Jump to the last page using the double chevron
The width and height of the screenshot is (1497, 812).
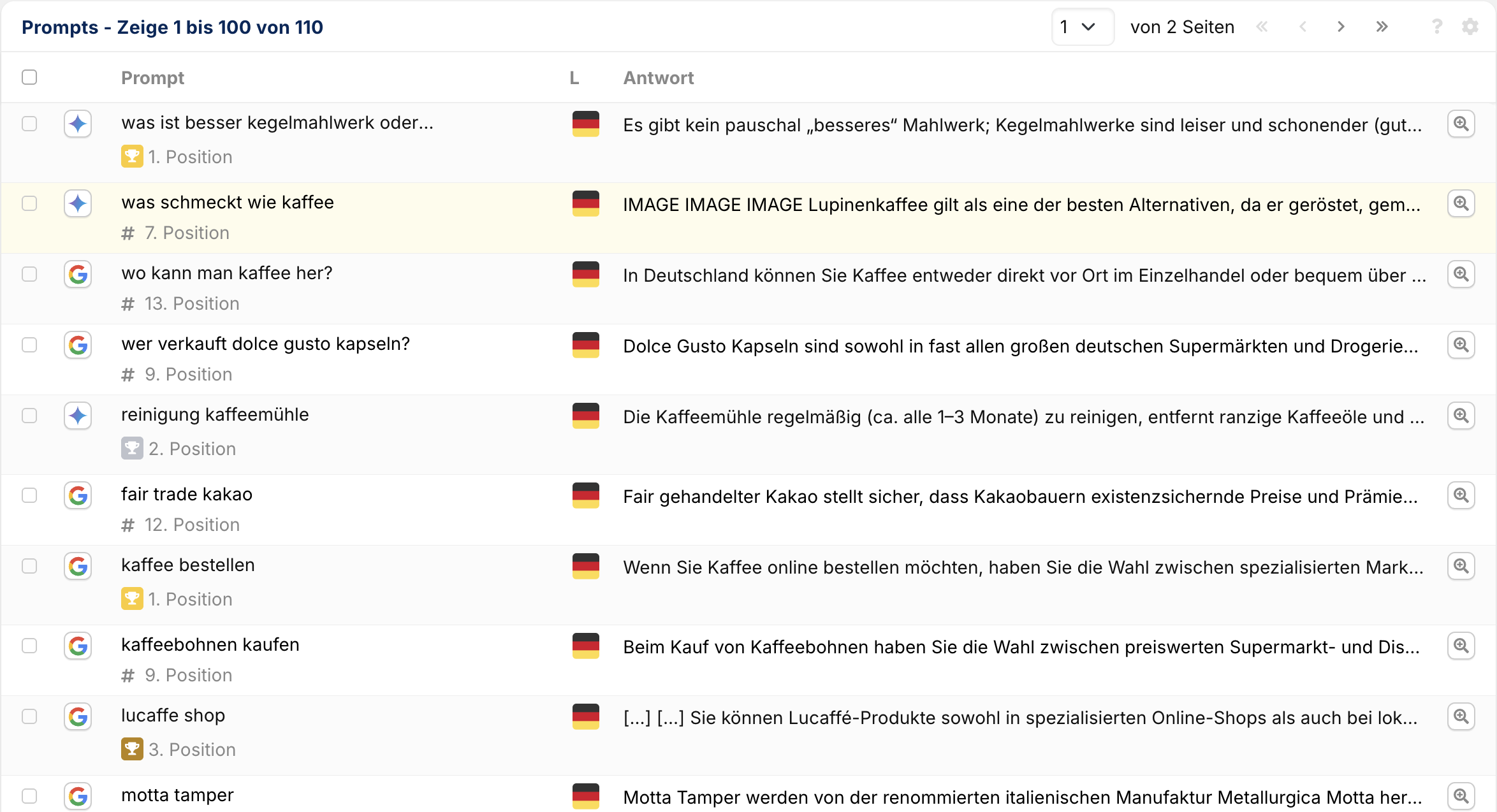[x=1382, y=27]
